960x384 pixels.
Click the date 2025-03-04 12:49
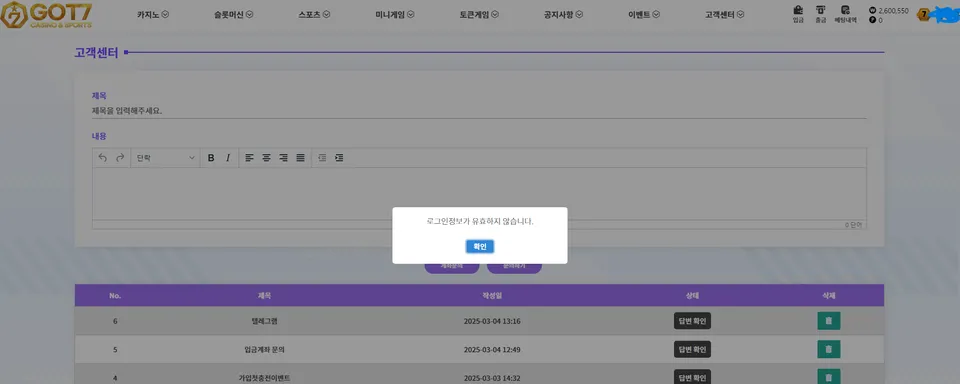(492, 350)
